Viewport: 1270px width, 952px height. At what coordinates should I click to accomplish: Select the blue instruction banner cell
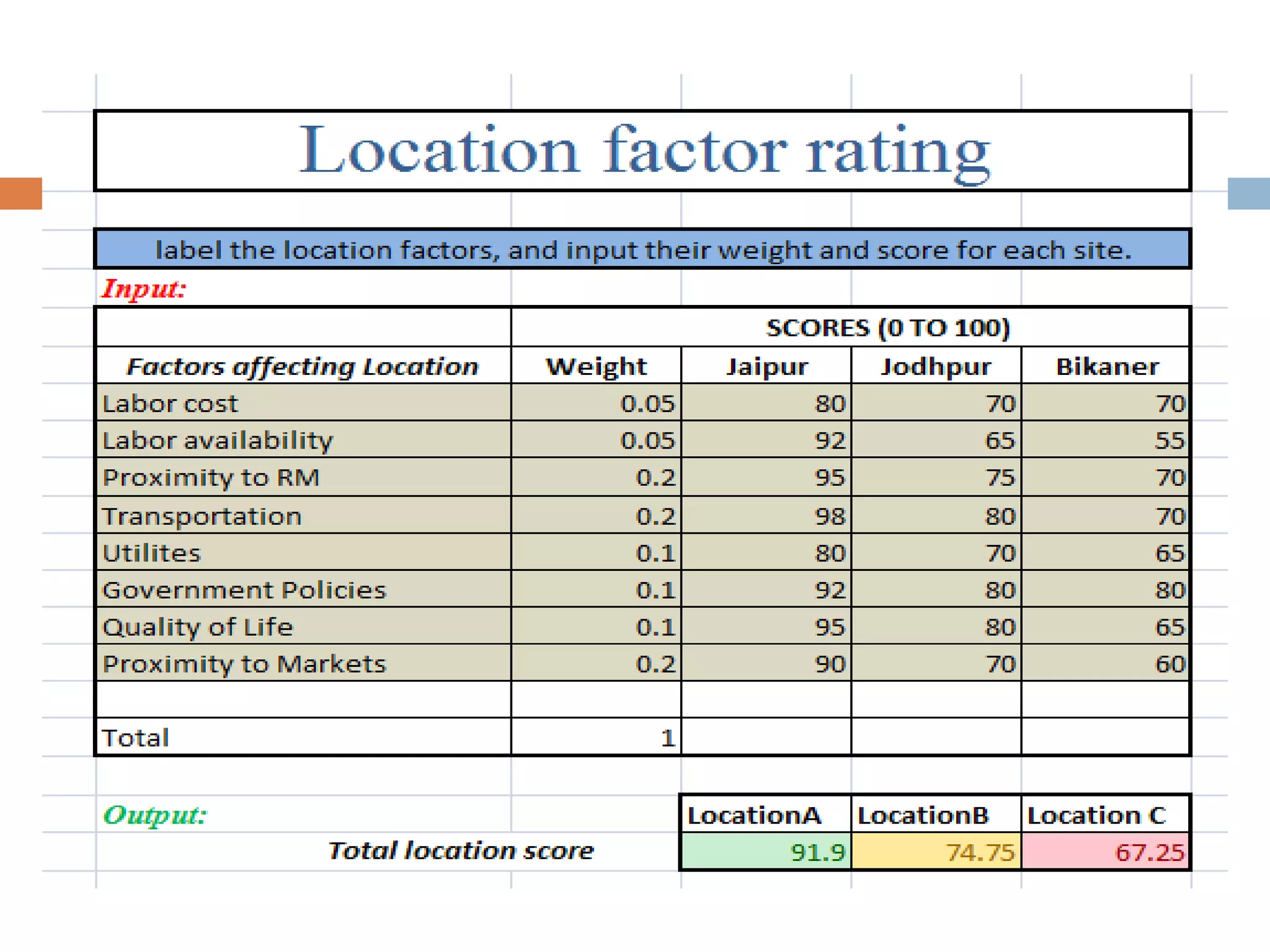[642, 250]
